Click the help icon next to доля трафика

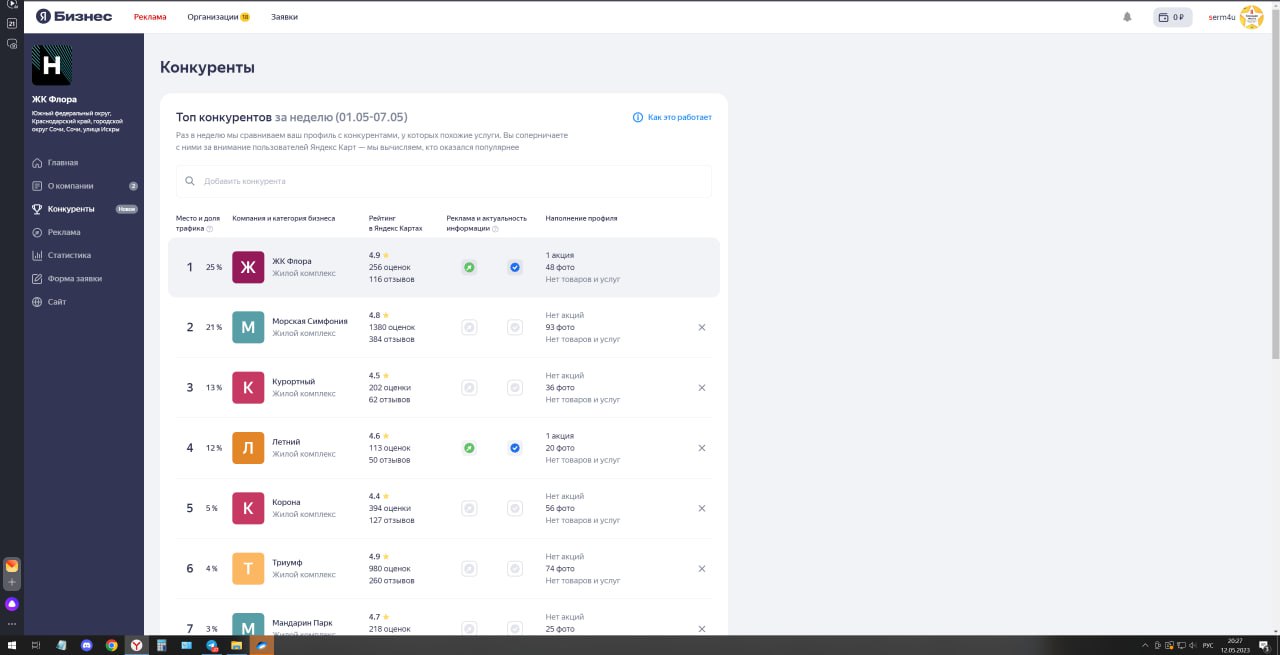(209, 229)
